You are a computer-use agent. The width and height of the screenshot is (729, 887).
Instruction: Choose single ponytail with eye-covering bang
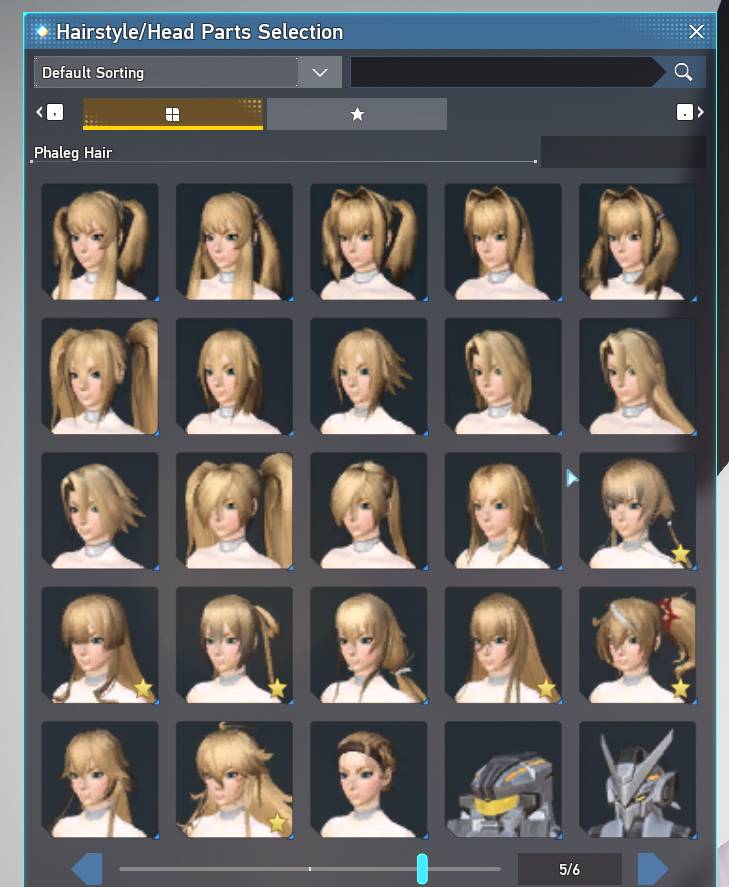[369, 510]
